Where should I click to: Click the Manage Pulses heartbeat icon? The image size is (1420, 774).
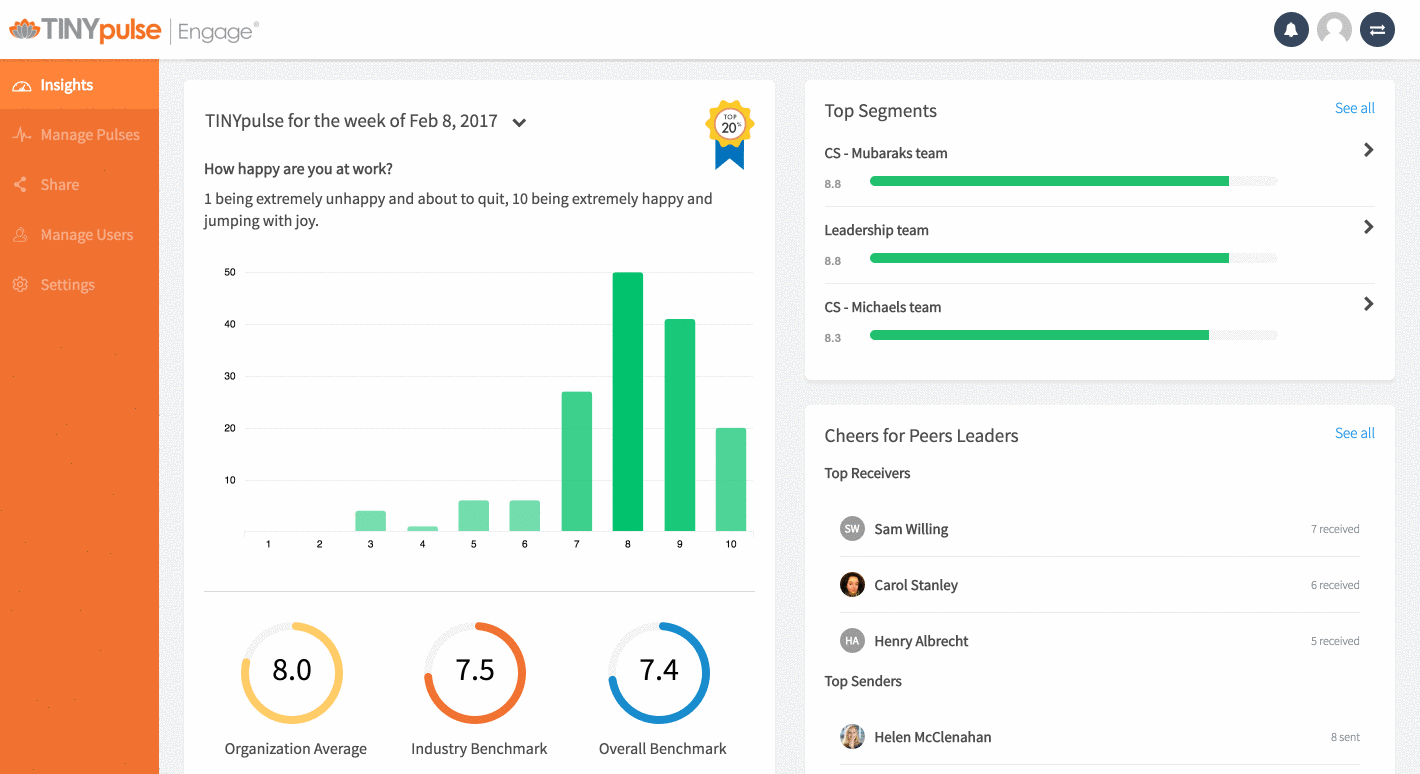(22, 135)
